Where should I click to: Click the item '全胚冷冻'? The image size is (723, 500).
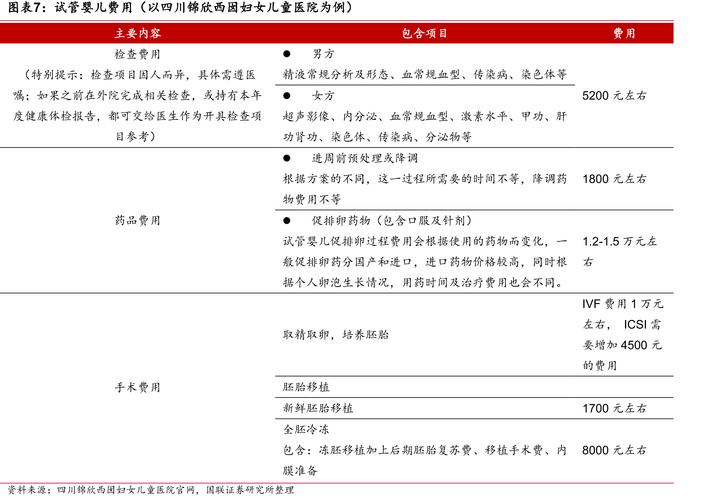click(306, 429)
